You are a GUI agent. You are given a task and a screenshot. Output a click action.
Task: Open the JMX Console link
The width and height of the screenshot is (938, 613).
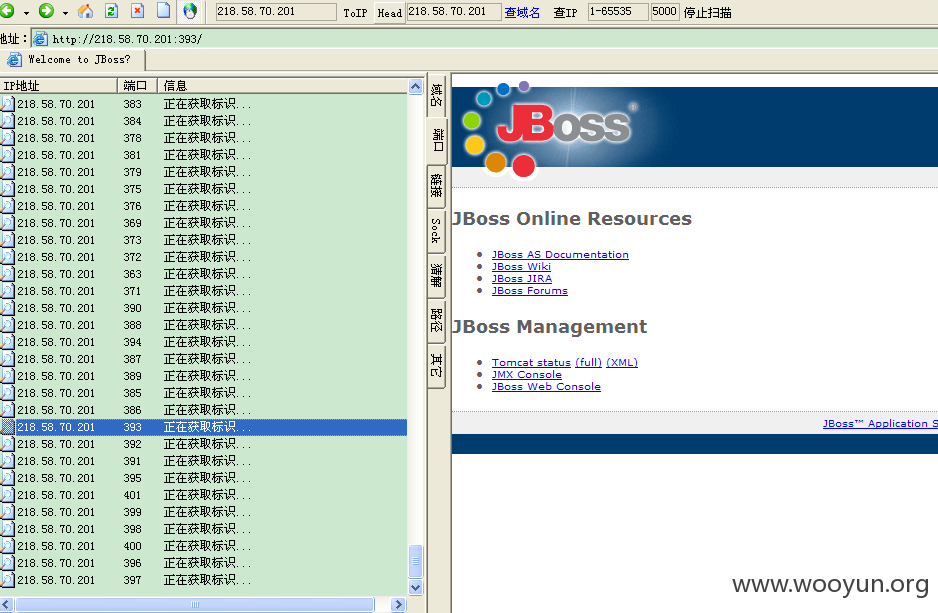(526, 374)
